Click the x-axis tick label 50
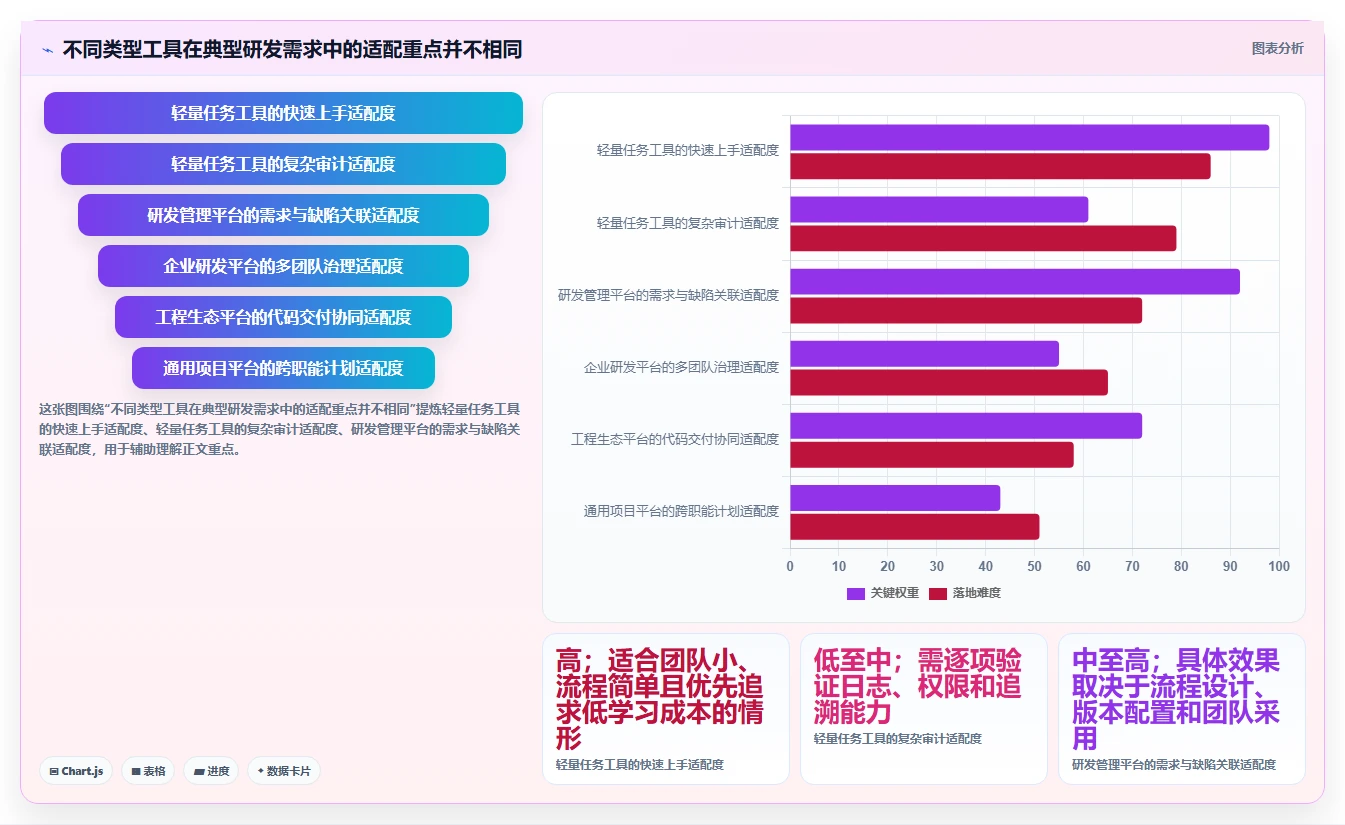Screen dimensions: 1345x825 (x=1035, y=566)
